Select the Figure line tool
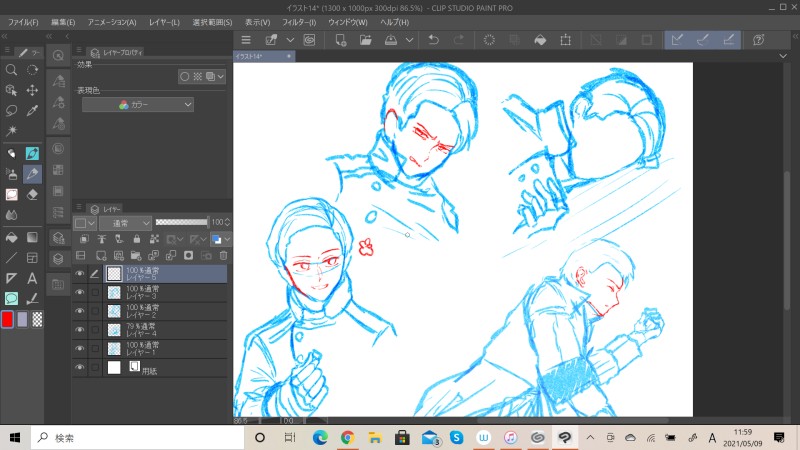This screenshot has height=450, width=800. 11,258
